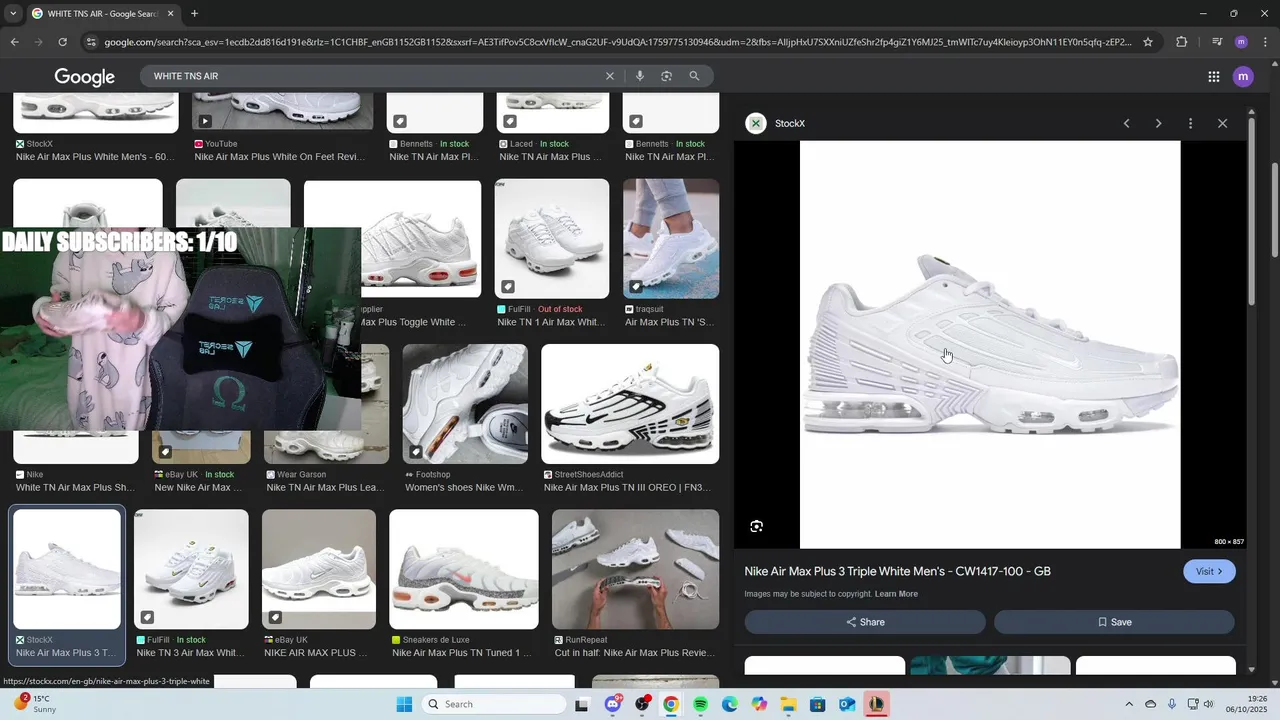Go back to the previous page
This screenshot has width=1280, height=720.
click(14, 42)
